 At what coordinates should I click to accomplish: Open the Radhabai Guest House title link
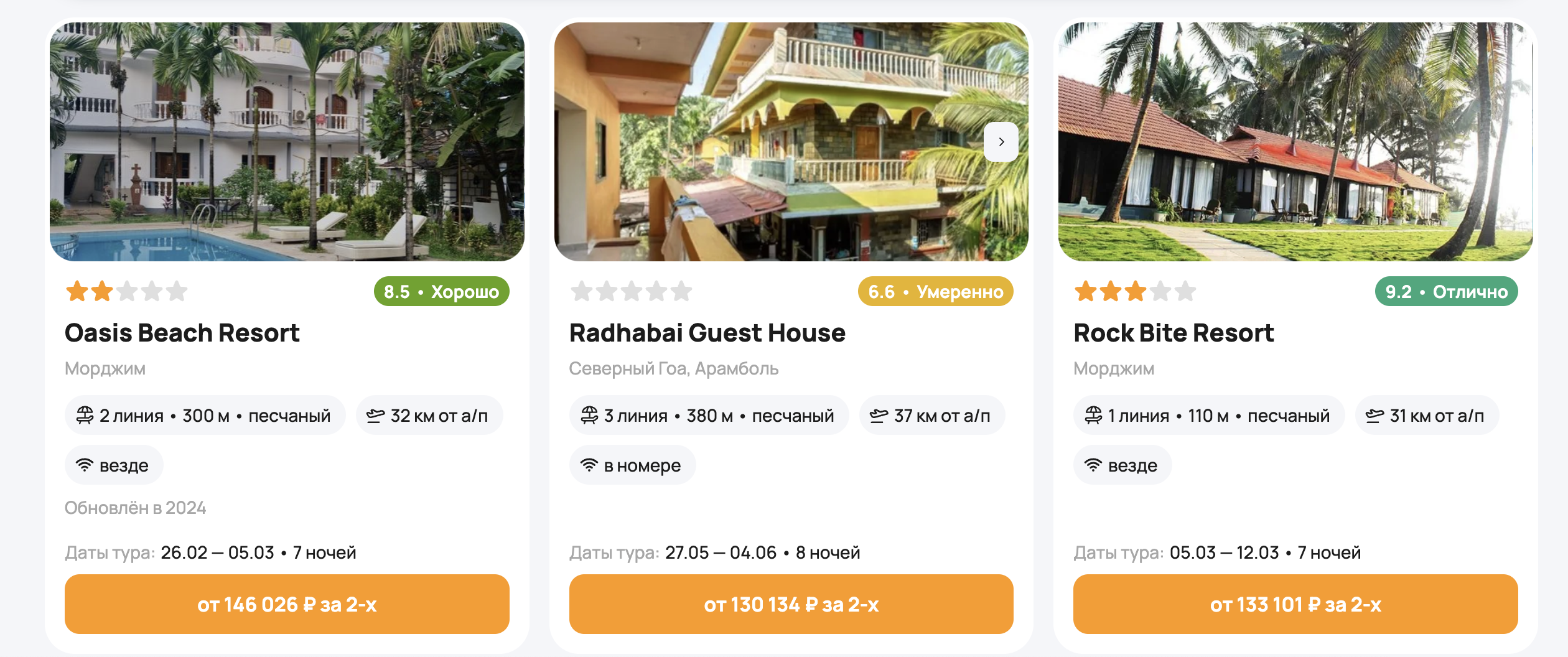(707, 333)
